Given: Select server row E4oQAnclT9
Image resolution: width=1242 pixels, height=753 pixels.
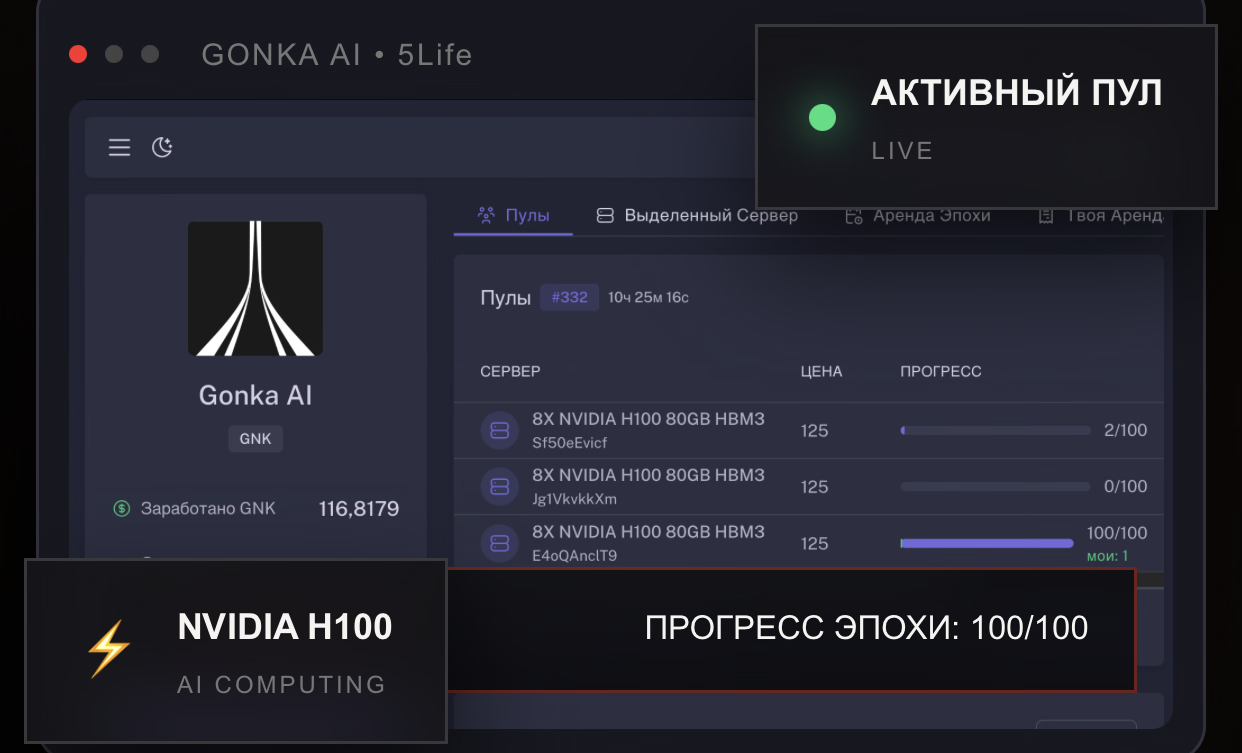Looking at the screenshot, I should [x=808, y=542].
